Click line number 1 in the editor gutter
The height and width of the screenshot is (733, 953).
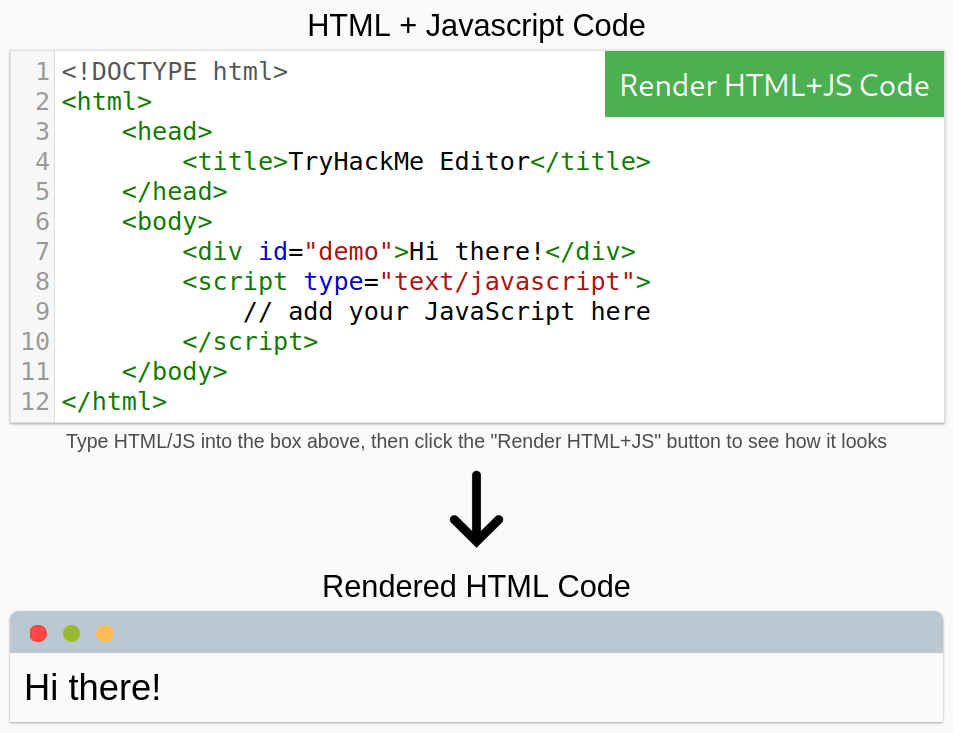pos(41,71)
